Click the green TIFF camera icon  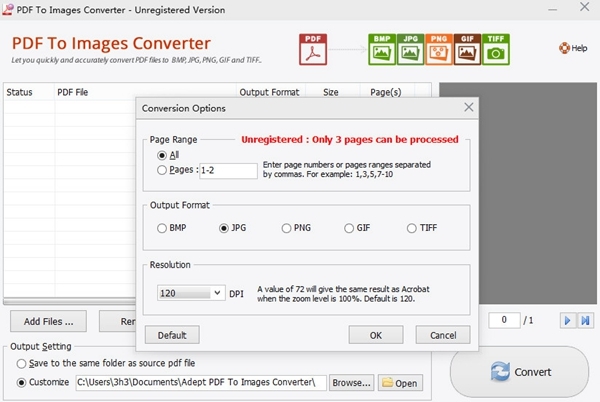tap(496, 50)
